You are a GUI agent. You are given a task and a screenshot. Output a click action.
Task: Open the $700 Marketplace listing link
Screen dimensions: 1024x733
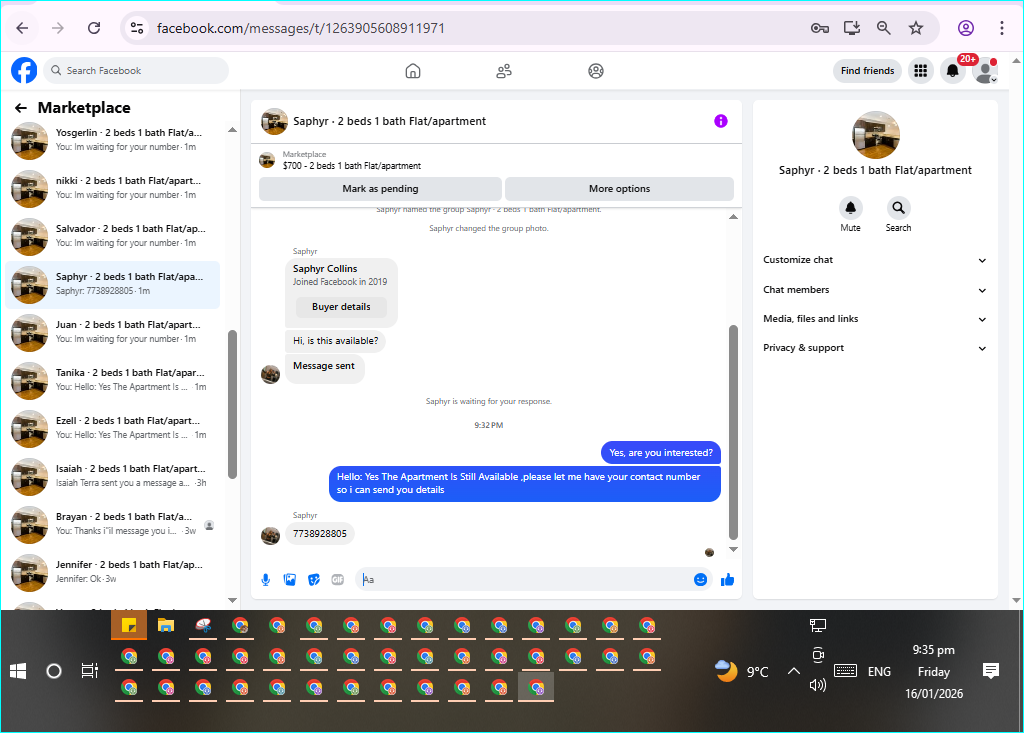(352, 166)
